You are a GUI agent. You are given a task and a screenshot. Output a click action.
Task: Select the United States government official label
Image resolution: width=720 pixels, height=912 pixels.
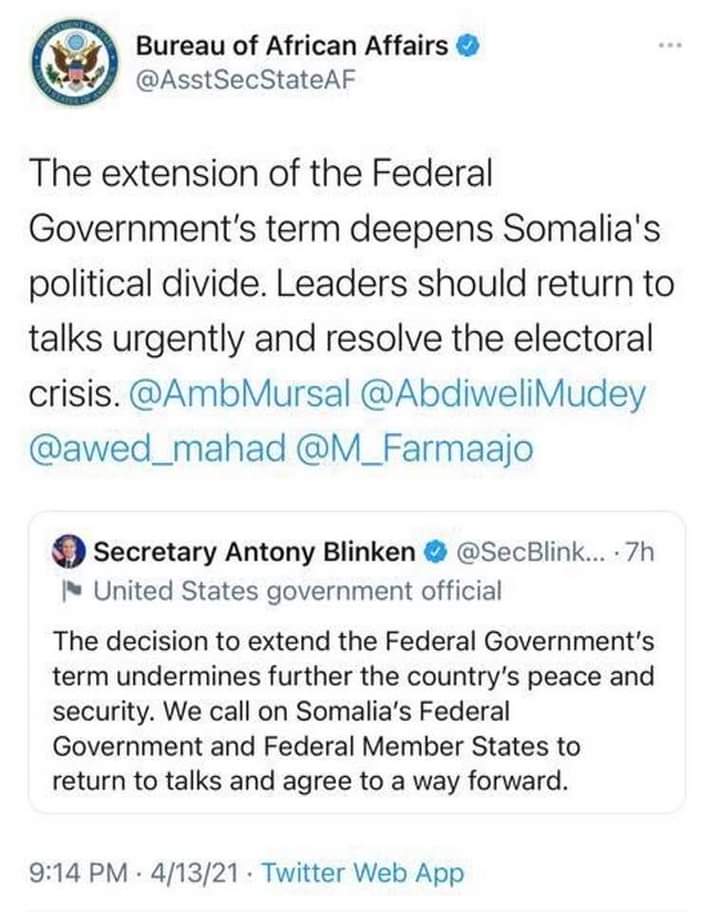coord(297,591)
